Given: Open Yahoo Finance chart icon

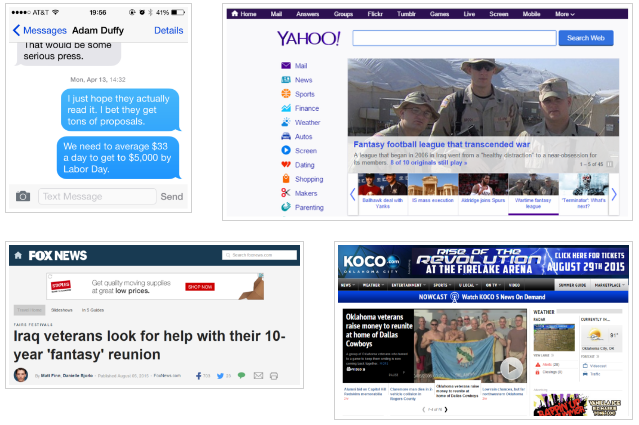Looking at the screenshot, I should click(286, 108).
